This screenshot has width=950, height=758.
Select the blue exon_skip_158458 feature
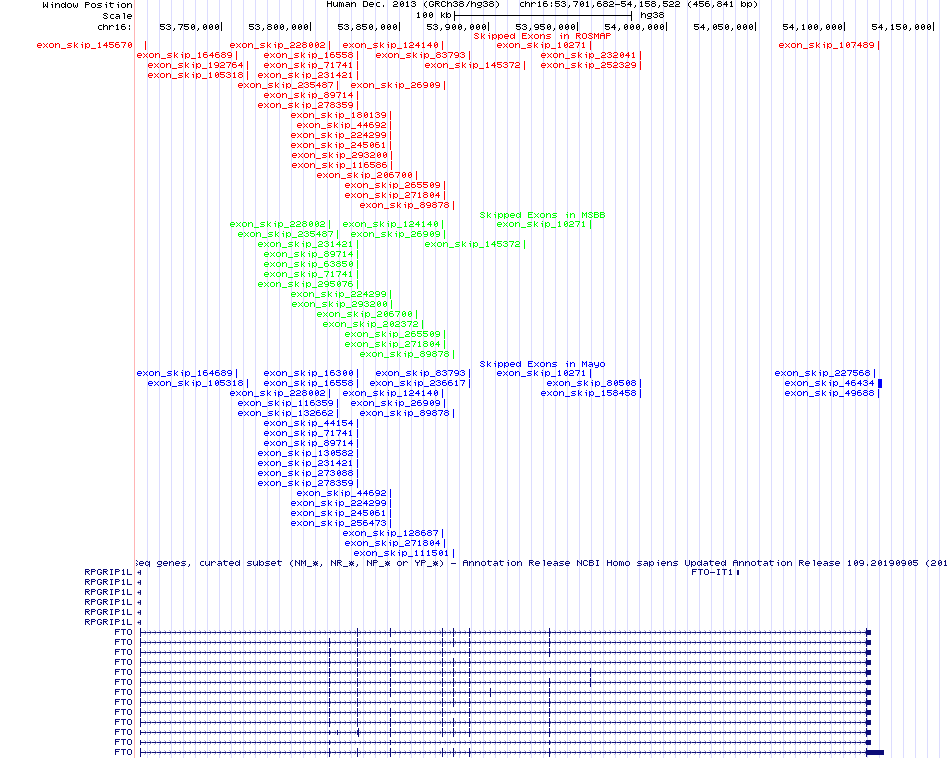[588, 394]
